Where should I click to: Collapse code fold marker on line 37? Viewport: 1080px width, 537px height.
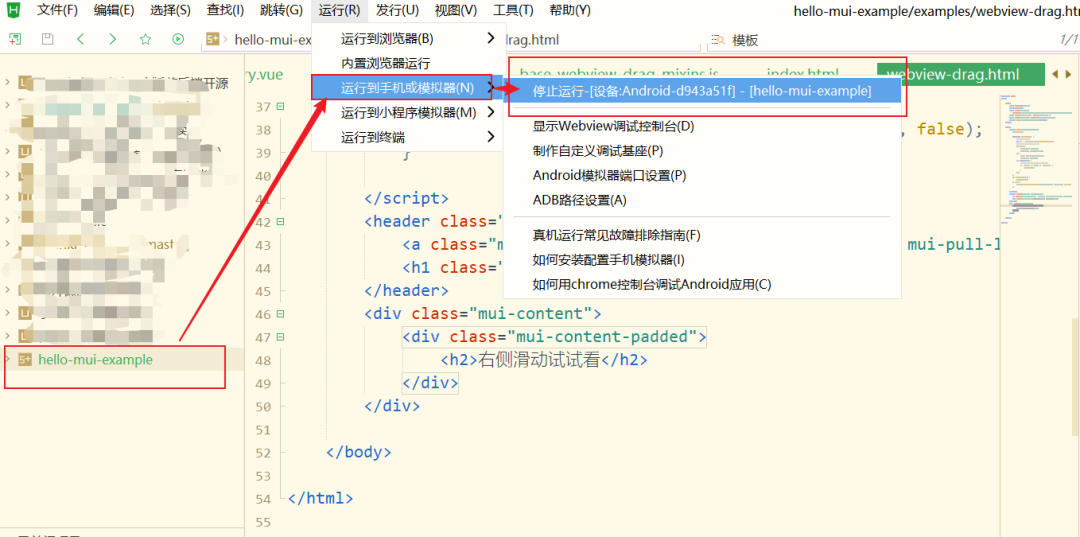coord(280,107)
